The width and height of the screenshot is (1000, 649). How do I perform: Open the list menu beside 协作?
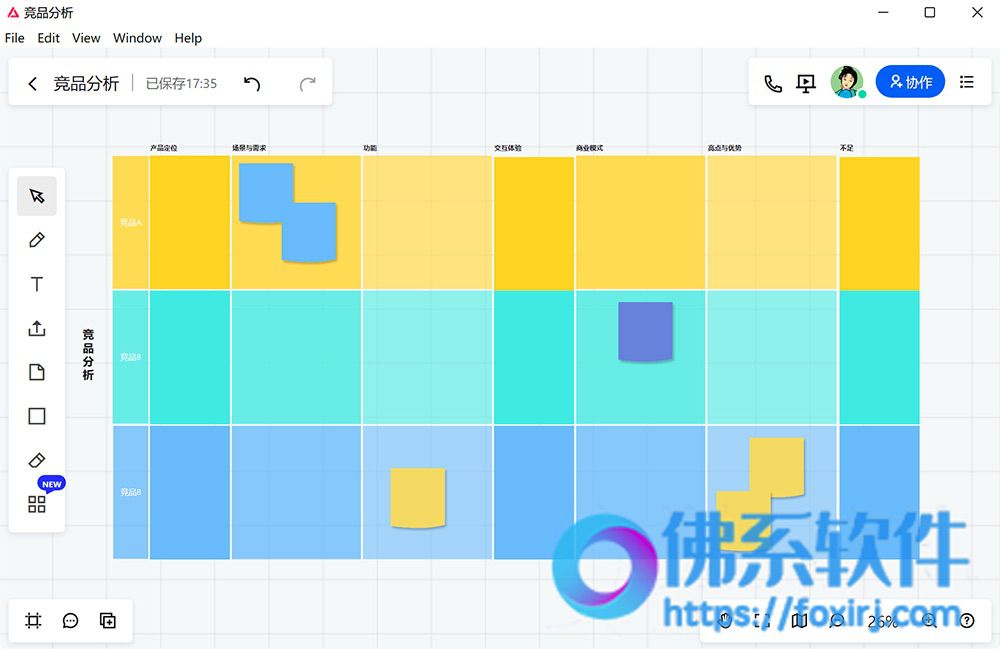point(967,82)
